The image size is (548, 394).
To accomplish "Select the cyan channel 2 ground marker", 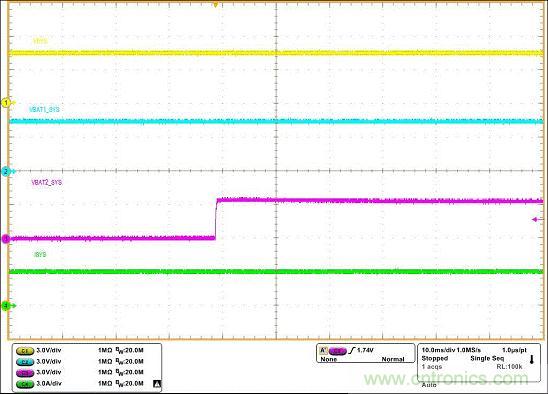I will pos(6,171).
